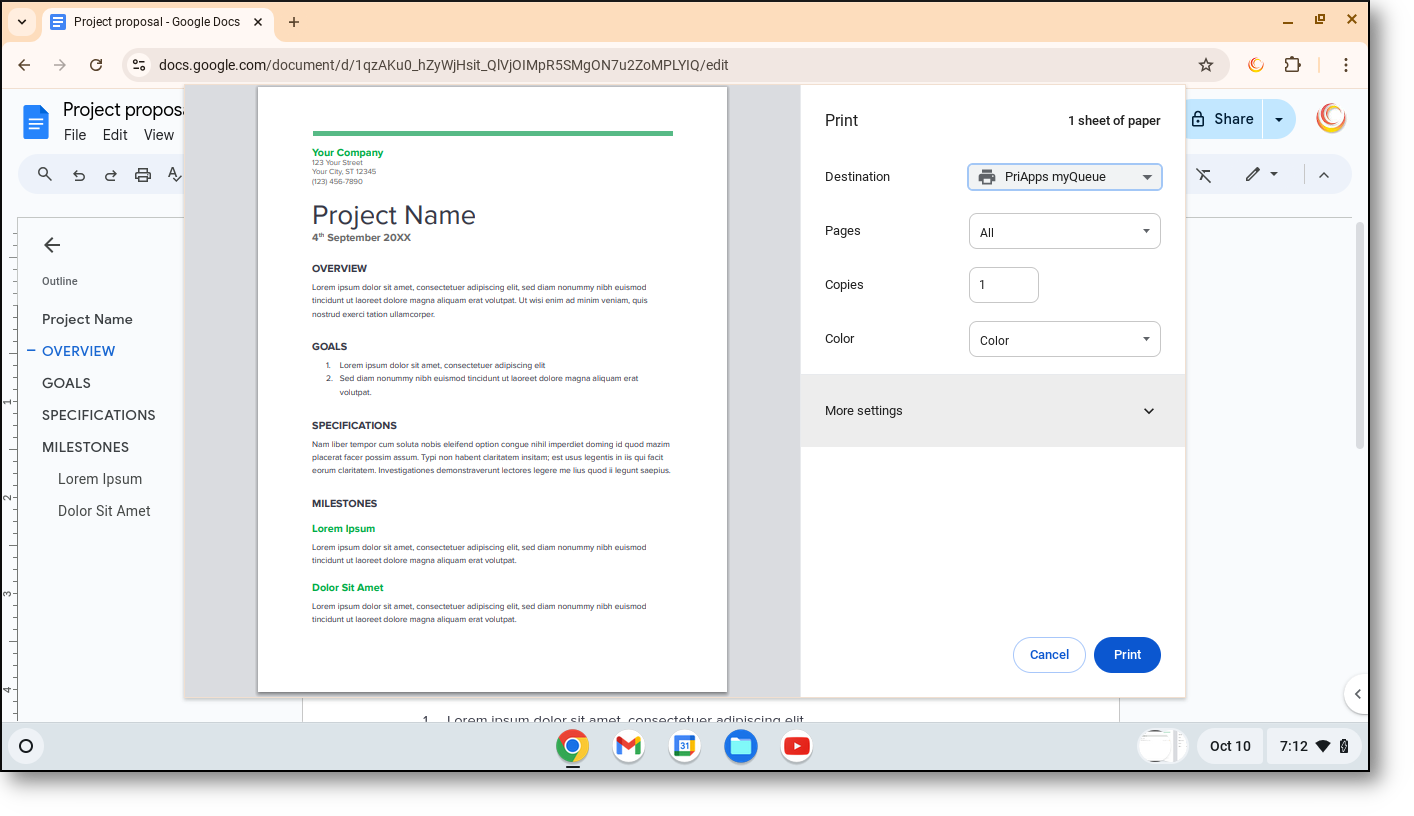Click the orange swirl extension icon
This screenshot has width=1414, height=816.
tap(1256, 65)
